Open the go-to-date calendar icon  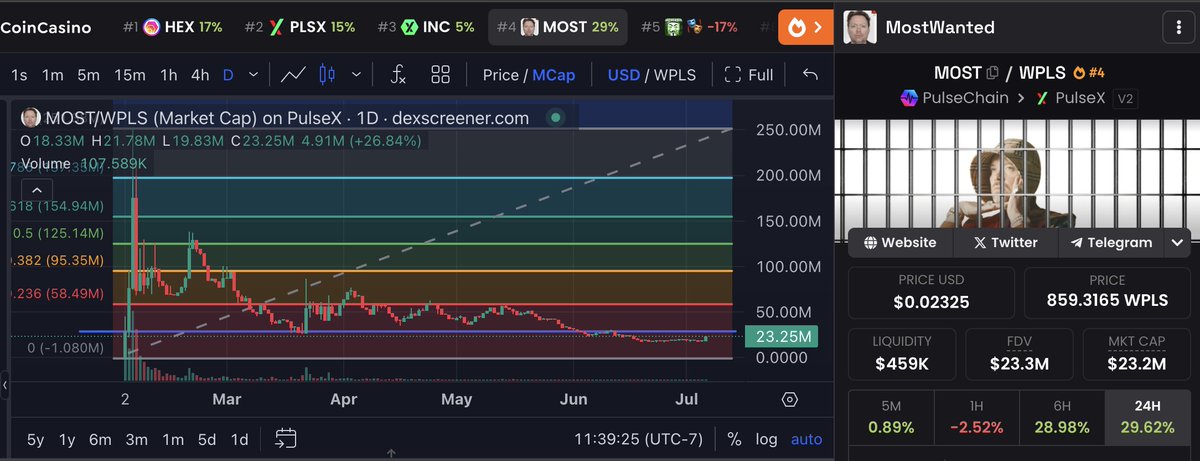287,438
